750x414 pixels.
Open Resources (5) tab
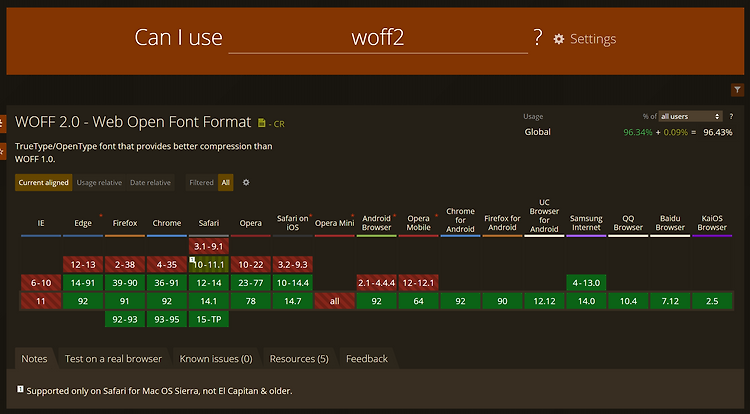tap(299, 359)
